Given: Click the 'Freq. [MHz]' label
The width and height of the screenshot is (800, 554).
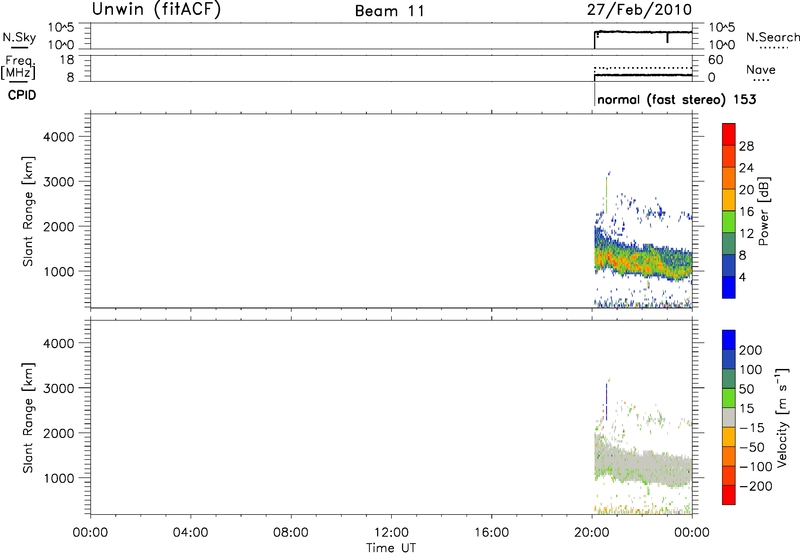Looking at the screenshot, I should click(x=18, y=67).
